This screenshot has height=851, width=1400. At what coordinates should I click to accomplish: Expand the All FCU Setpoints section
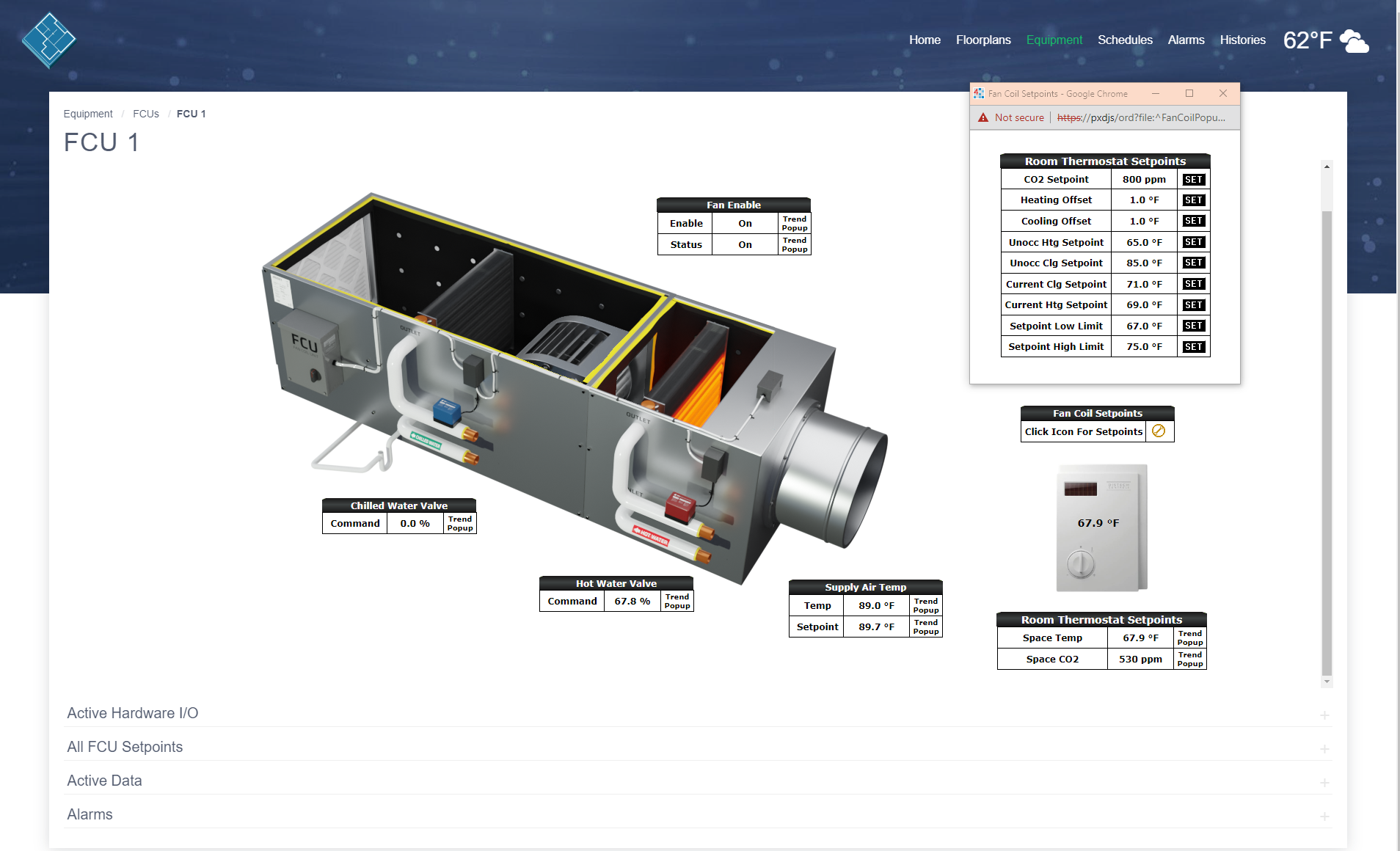coord(1324,748)
